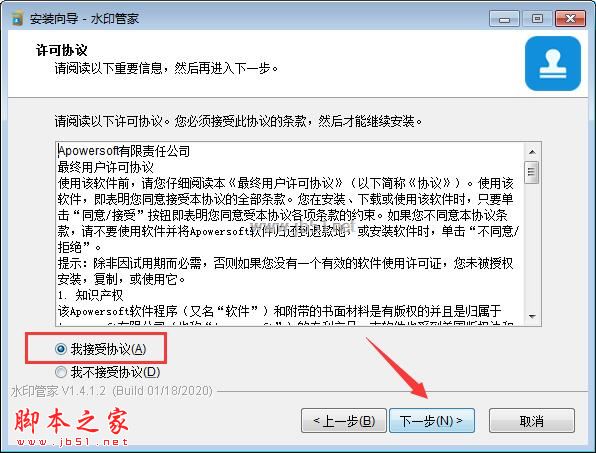Click the 许可协议 heading
596x453 pixels.
click(61, 50)
